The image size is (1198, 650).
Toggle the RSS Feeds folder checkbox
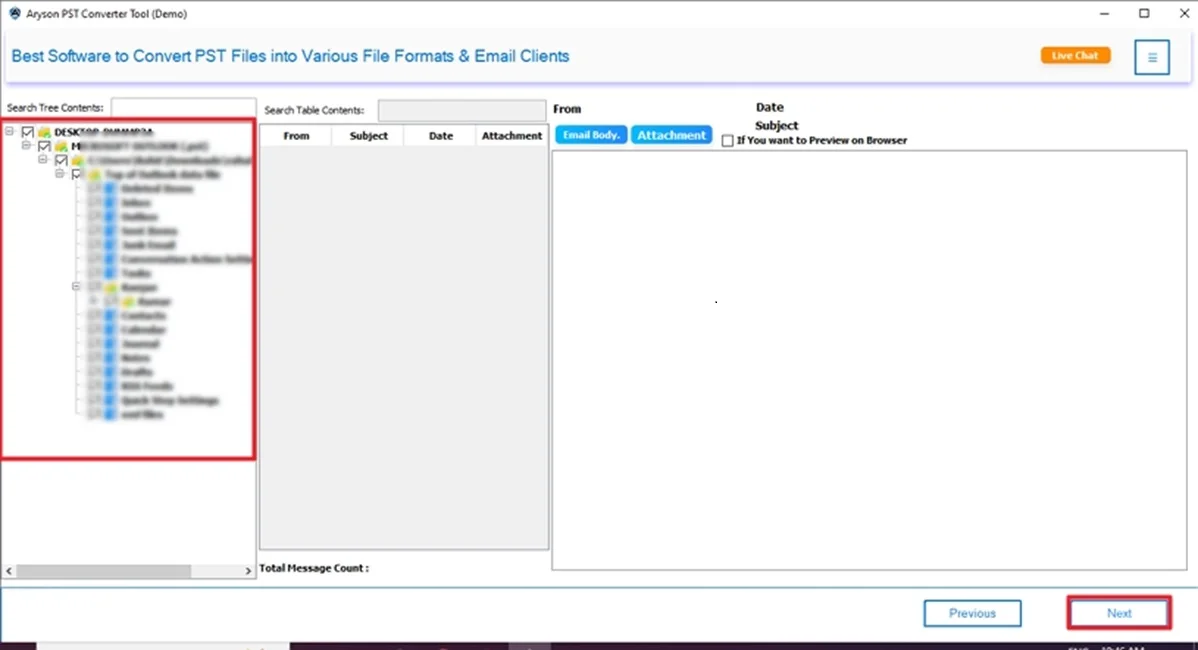pyautogui.click(x=94, y=386)
